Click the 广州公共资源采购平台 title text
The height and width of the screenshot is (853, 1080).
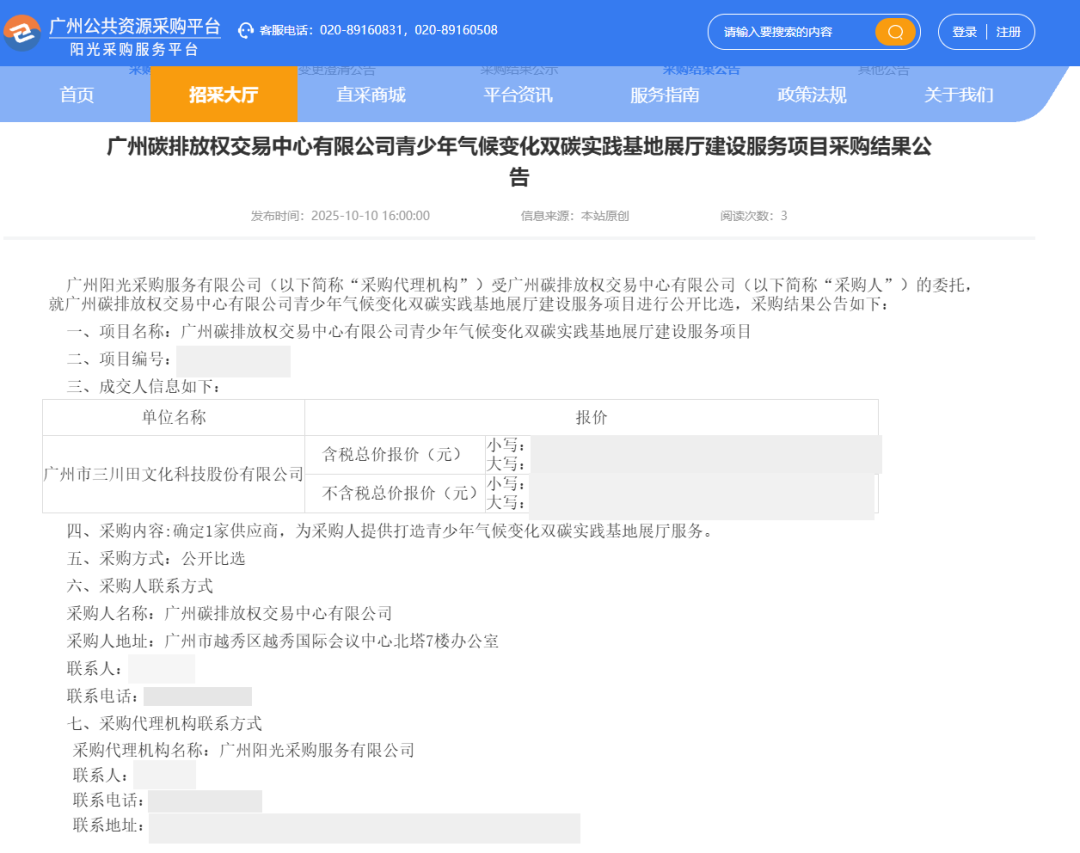tap(134, 25)
